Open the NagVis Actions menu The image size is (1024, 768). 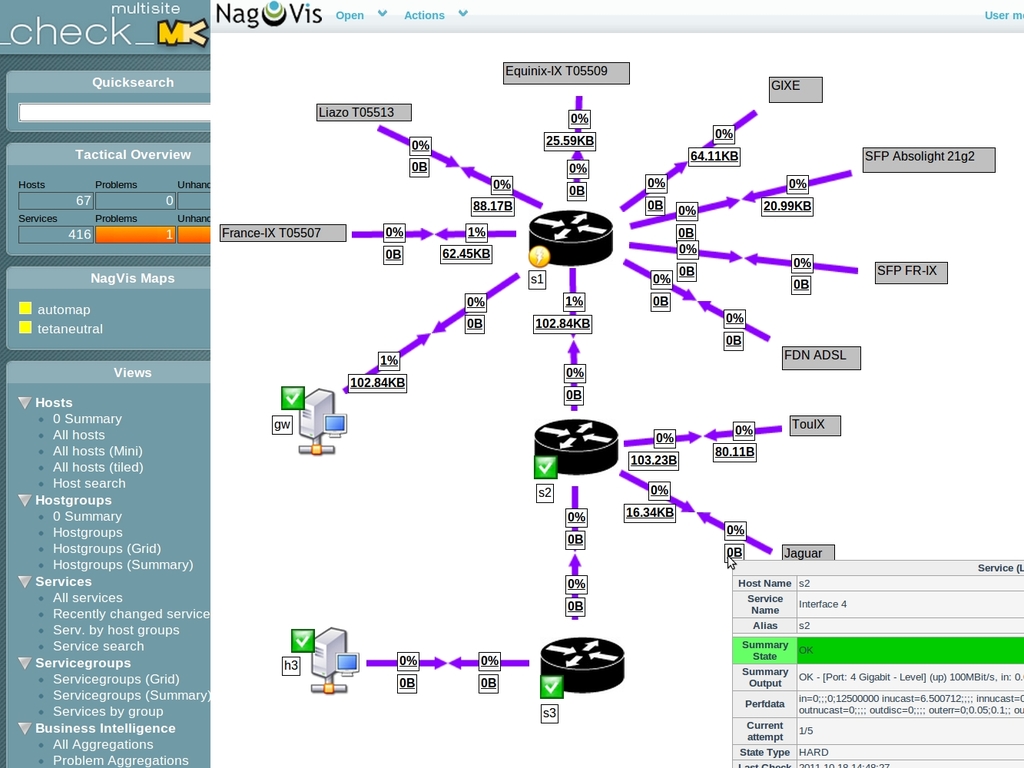pyautogui.click(x=424, y=15)
